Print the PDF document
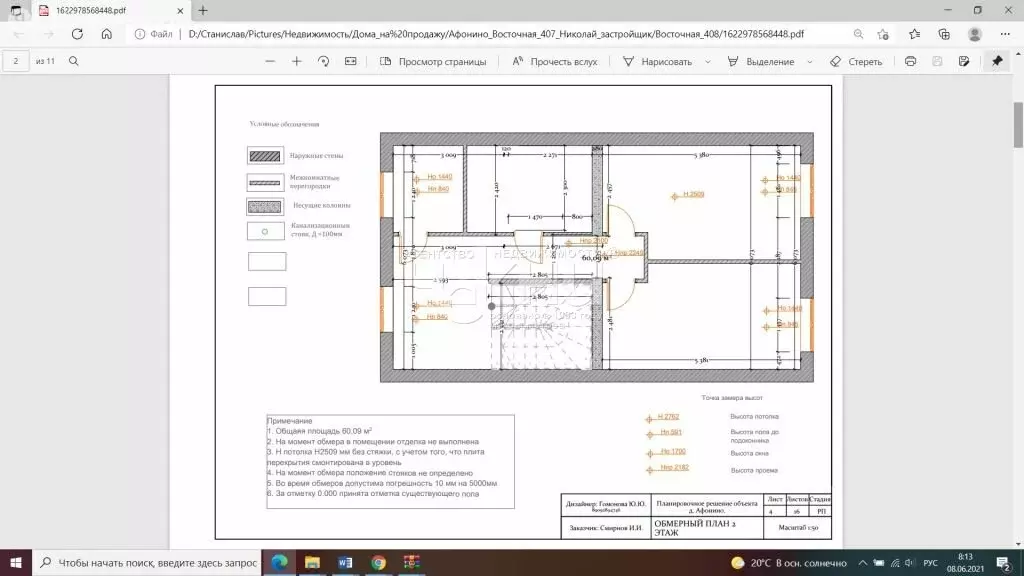The image size is (1024, 576). (x=910, y=61)
